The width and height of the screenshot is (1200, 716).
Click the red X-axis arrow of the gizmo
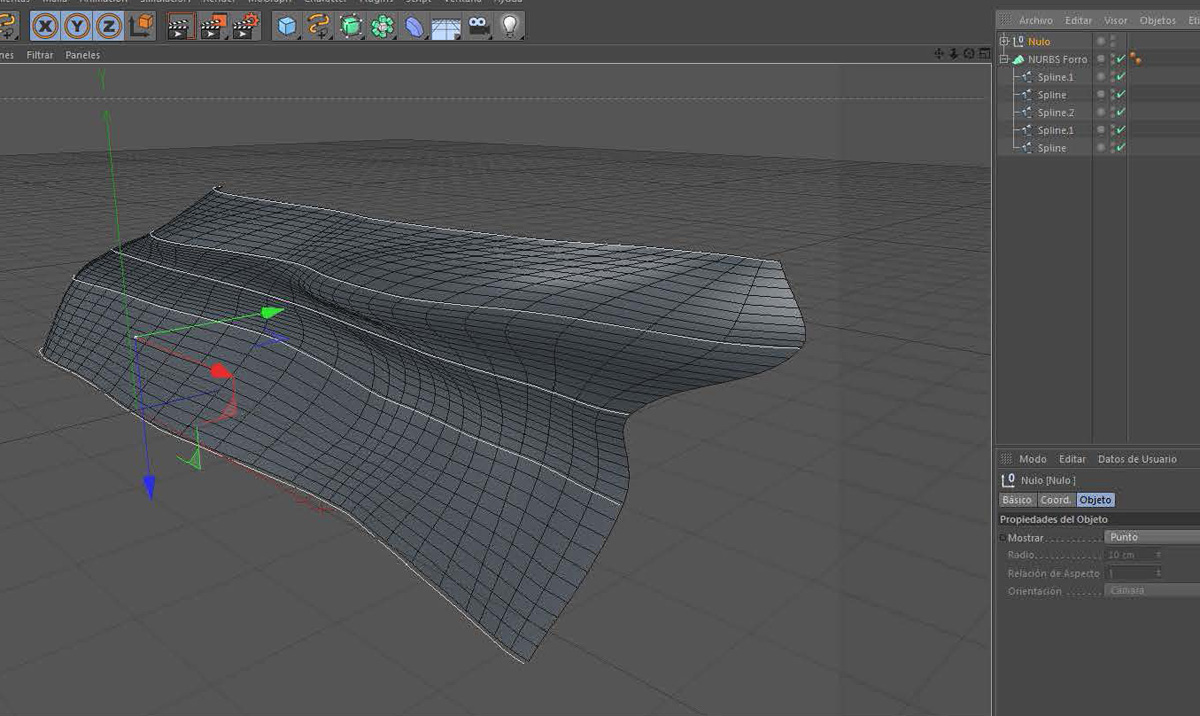coord(221,371)
